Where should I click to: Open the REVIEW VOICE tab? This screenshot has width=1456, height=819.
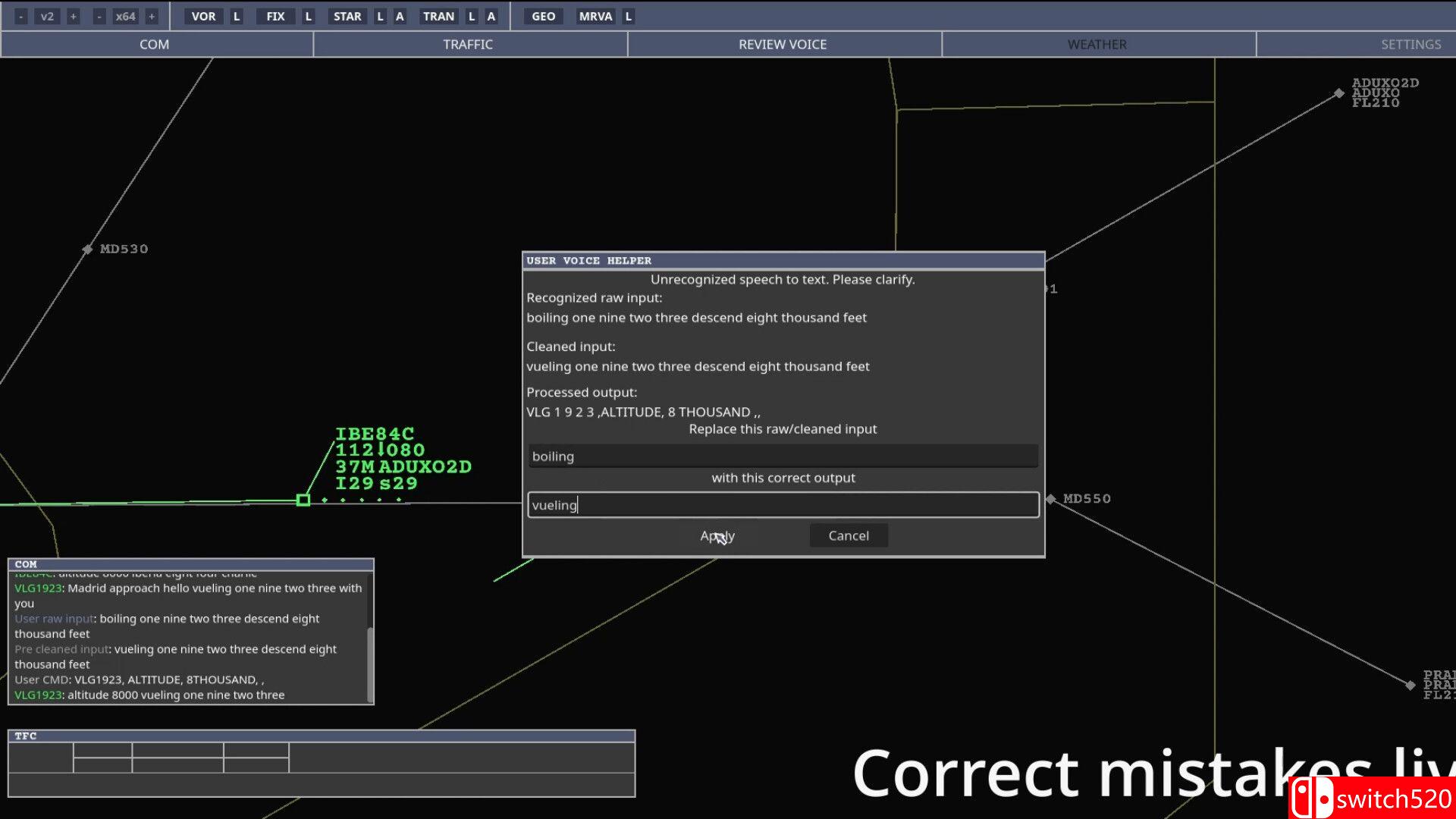coord(783,44)
